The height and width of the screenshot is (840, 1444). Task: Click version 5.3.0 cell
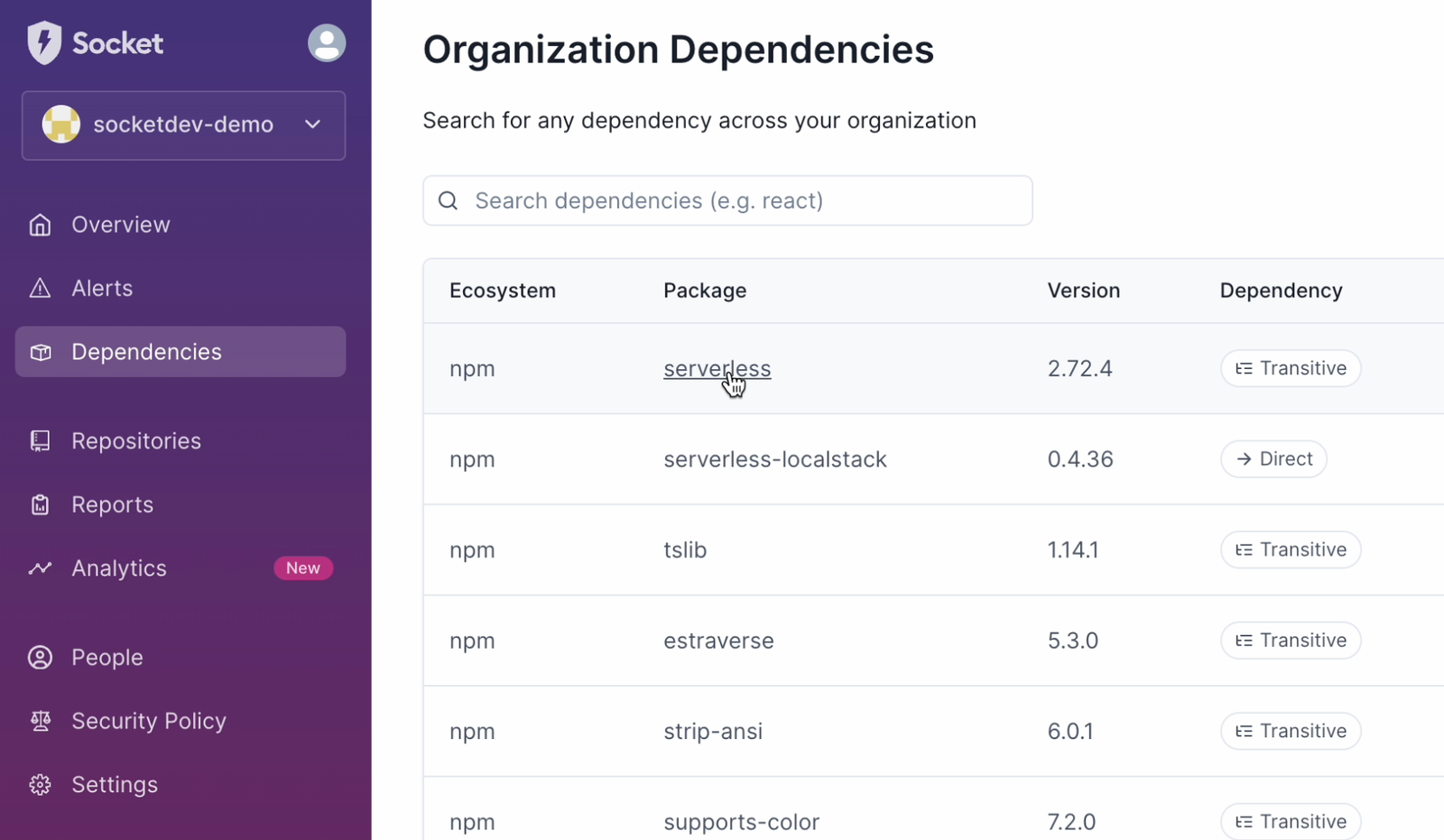1072,641
